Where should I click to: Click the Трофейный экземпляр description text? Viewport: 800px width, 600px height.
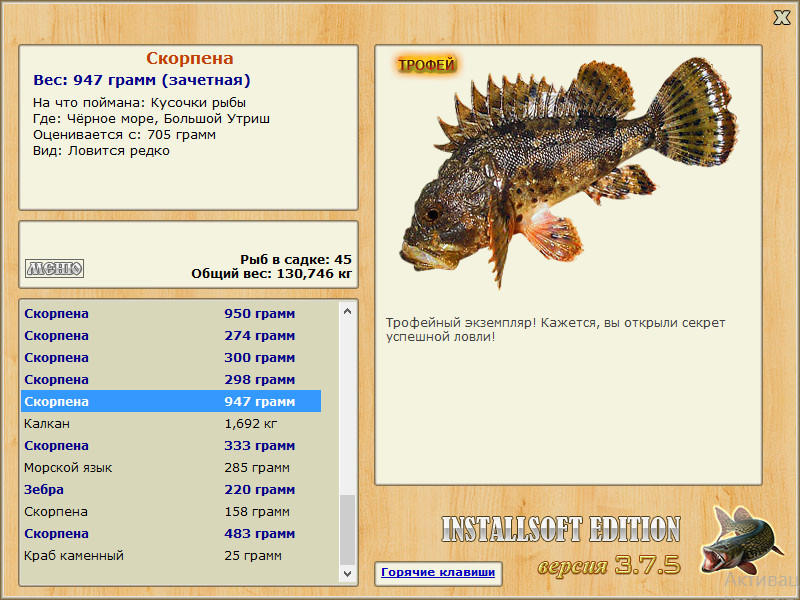click(555, 330)
